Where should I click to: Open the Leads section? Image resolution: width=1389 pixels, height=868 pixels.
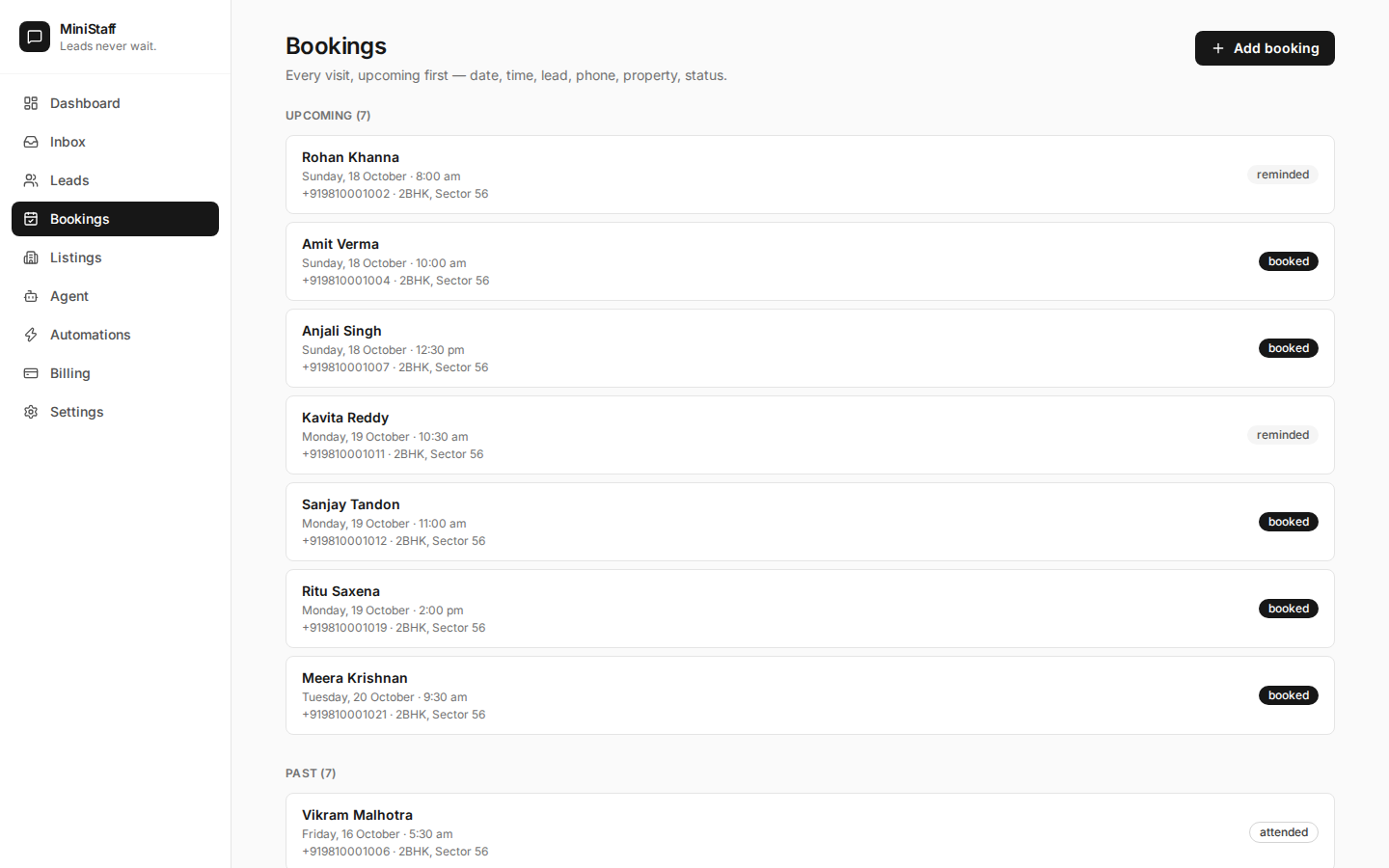coord(115,180)
